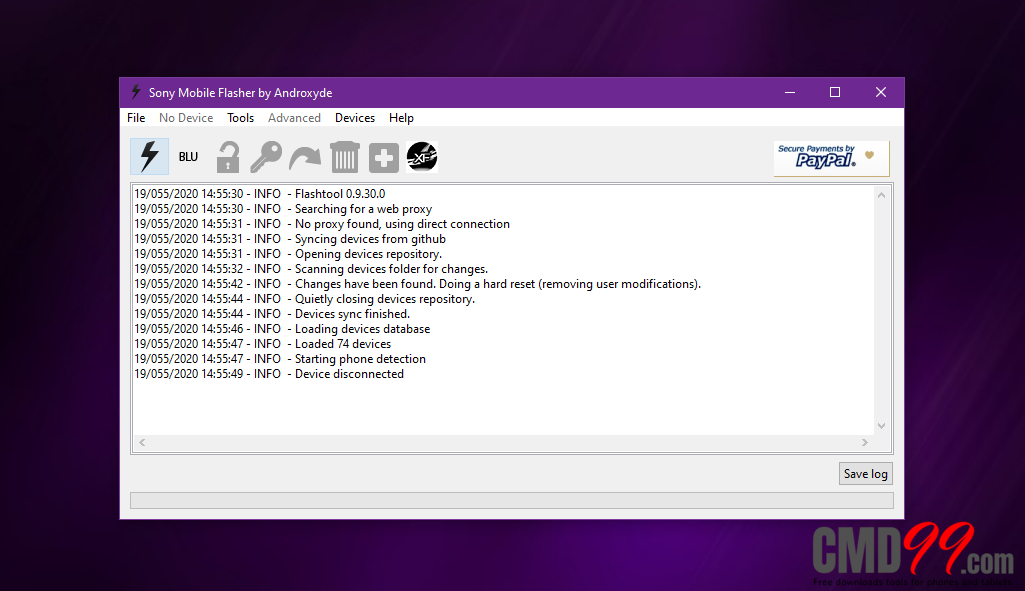This screenshot has height=591, width=1025.
Task: Click the lightning bolt Flash device icon
Action: coord(149,157)
